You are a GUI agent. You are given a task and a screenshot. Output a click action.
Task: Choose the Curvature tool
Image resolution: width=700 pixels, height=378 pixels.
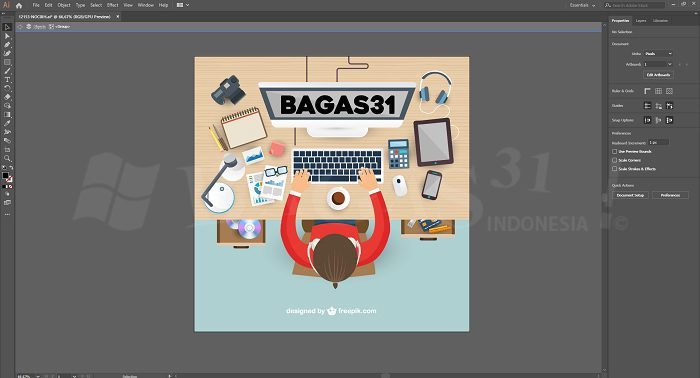click(7, 54)
